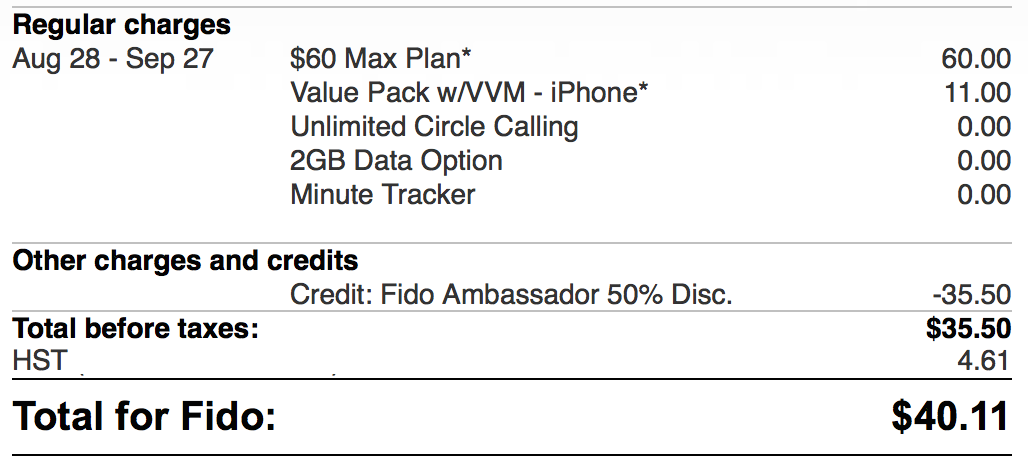Click the 60.00 plan amount
The image size is (1028, 470).
pyautogui.click(x=976, y=59)
